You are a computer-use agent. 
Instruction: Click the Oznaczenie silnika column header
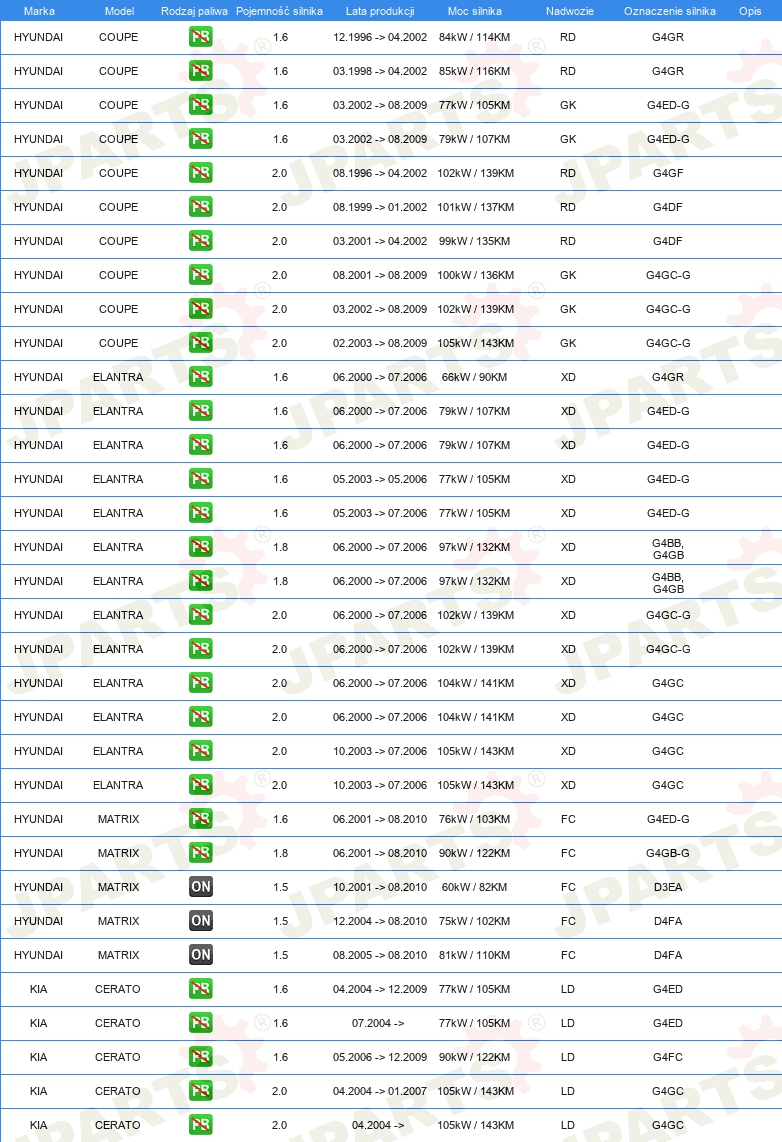click(x=670, y=11)
